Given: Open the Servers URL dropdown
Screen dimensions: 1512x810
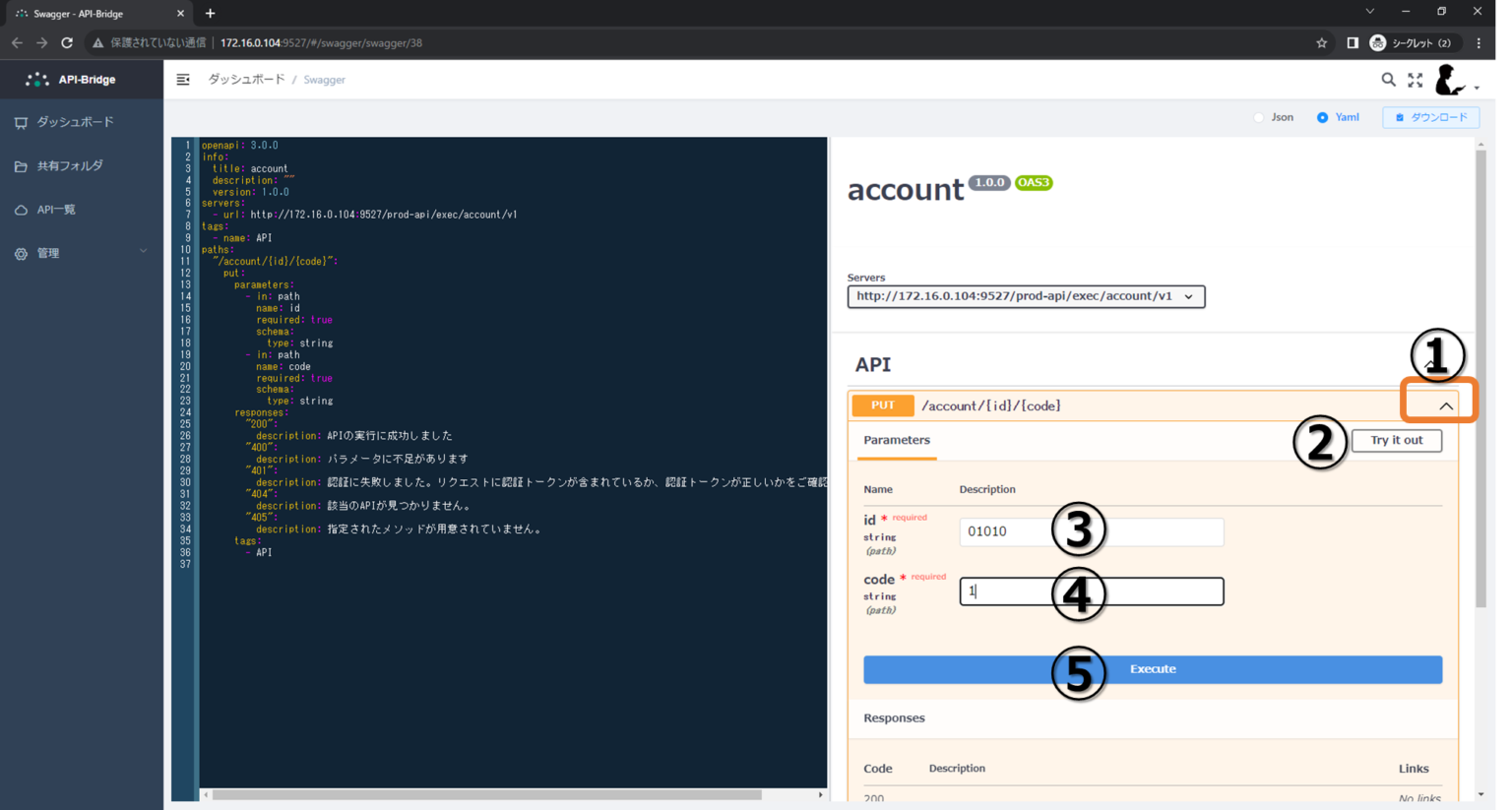Looking at the screenshot, I should click(x=1026, y=296).
